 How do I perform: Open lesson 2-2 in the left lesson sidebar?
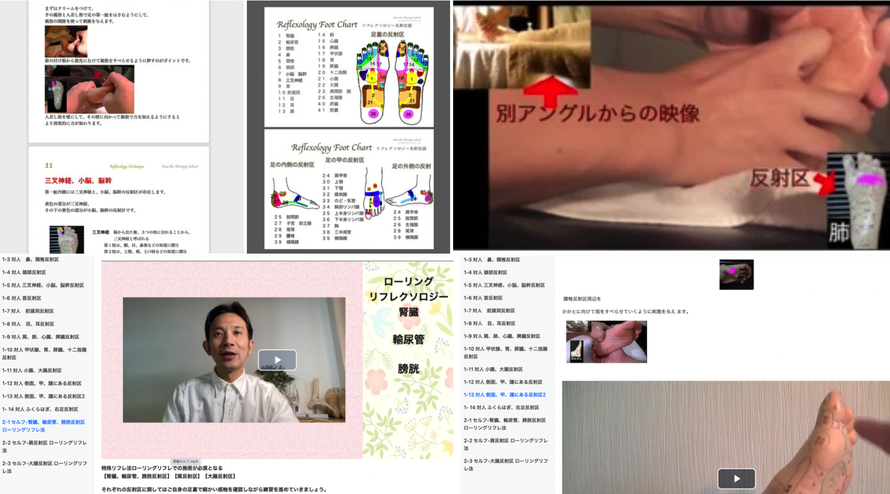point(44,446)
